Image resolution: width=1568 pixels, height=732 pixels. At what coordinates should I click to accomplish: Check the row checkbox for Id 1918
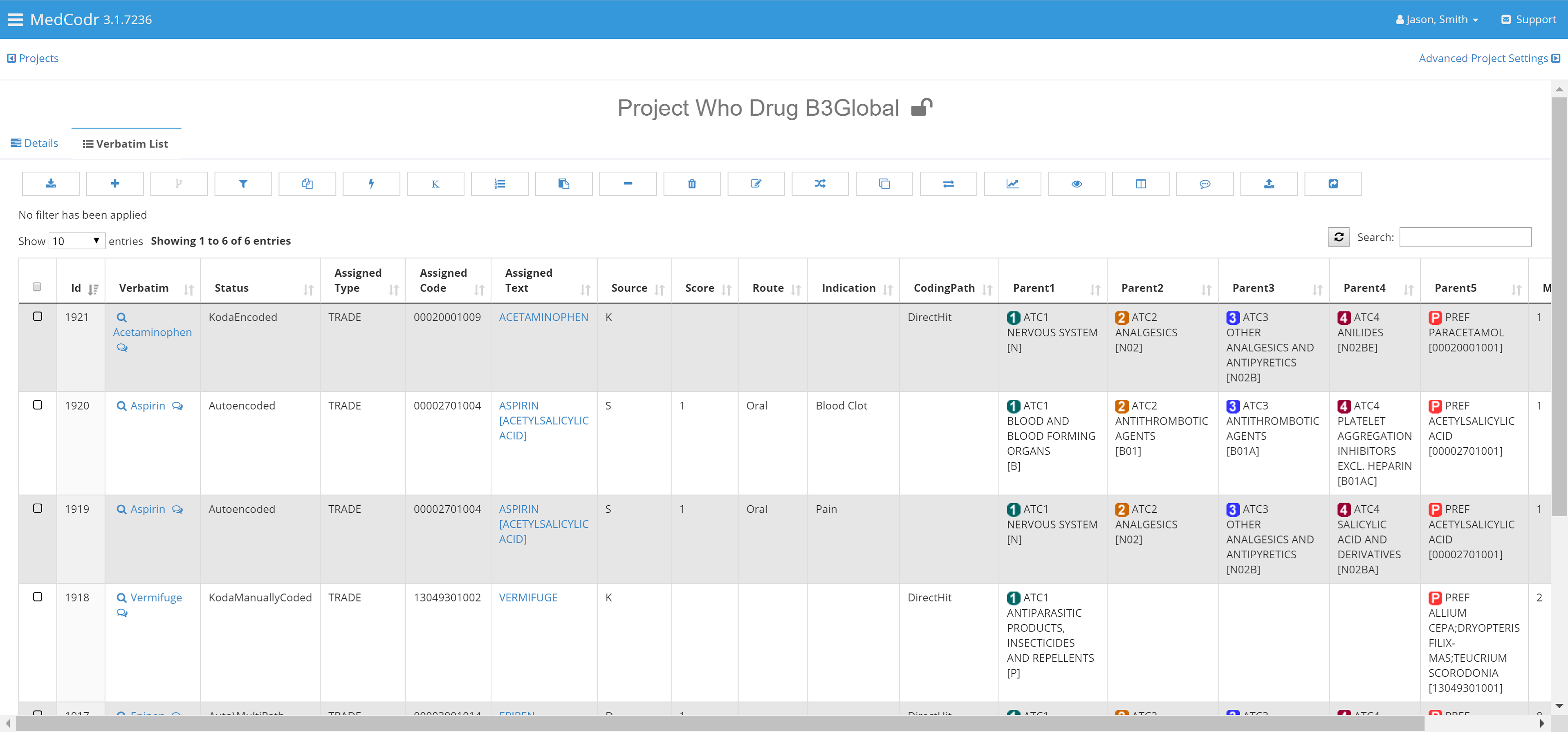tap(38, 597)
